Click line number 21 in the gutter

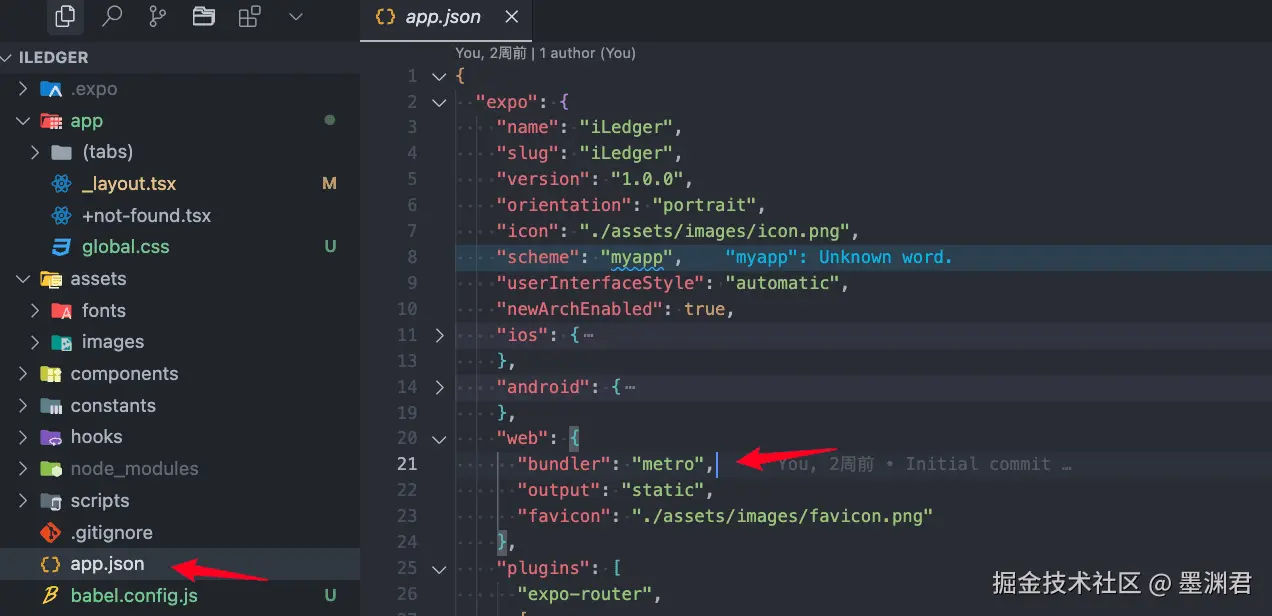406,464
